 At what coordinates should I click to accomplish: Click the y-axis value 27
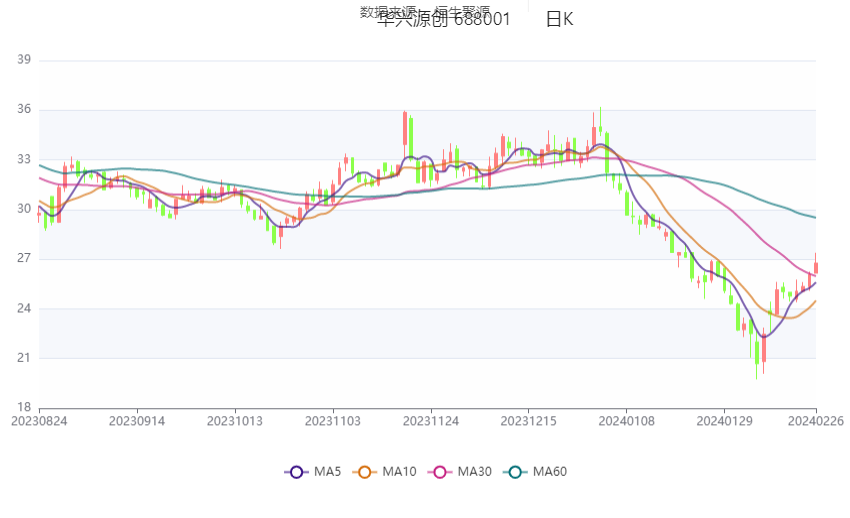click(24, 258)
